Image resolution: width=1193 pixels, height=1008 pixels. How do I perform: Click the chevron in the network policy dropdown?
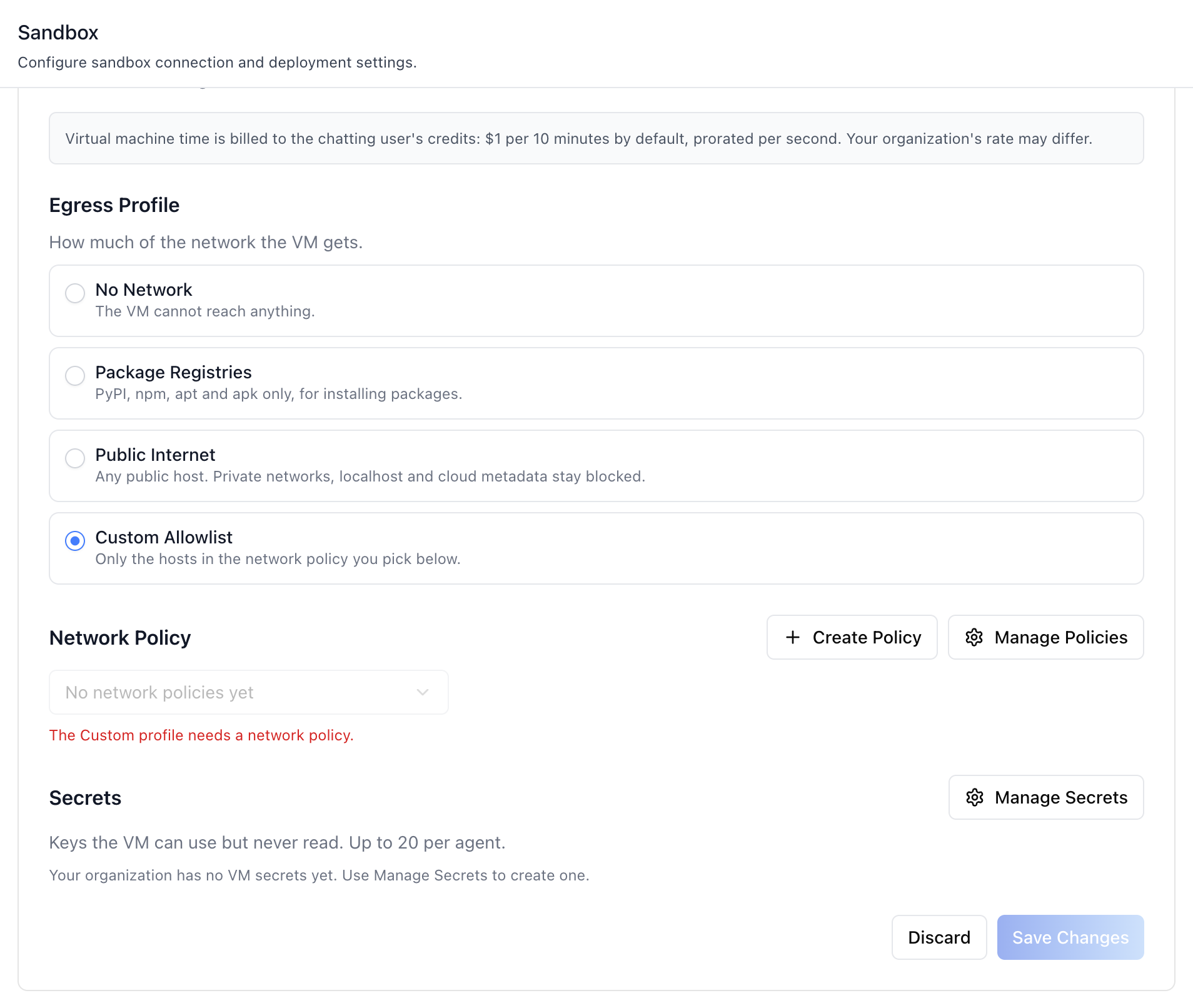click(x=423, y=692)
